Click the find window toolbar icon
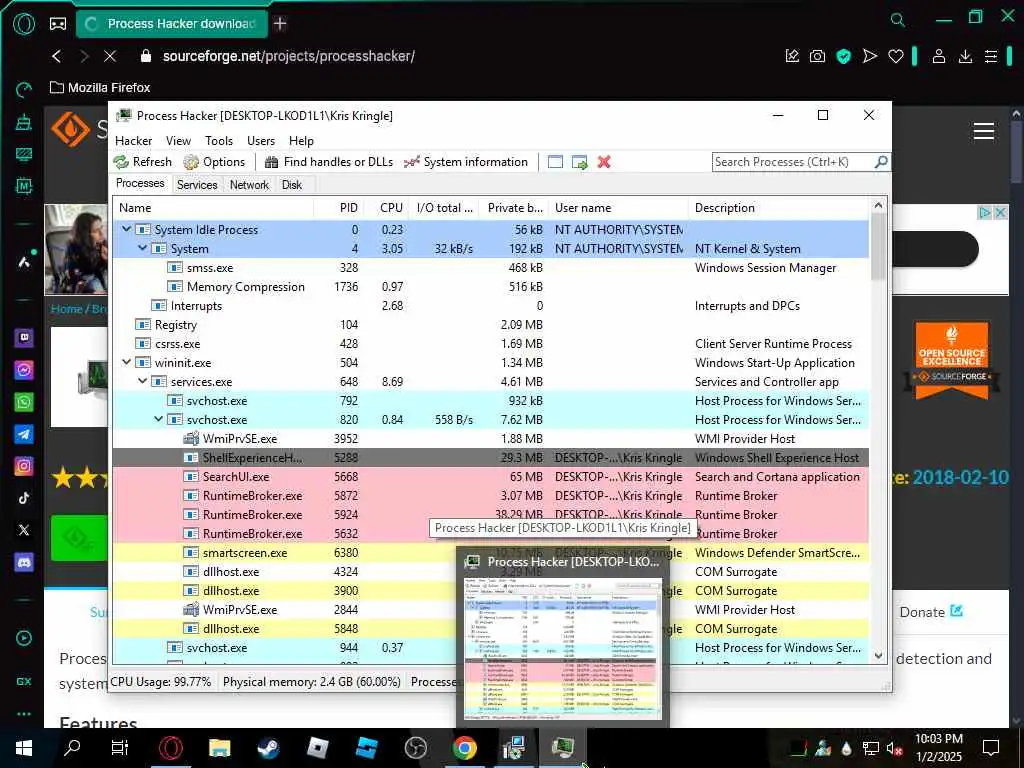This screenshot has width=1024, height=768. pos(555,162)
